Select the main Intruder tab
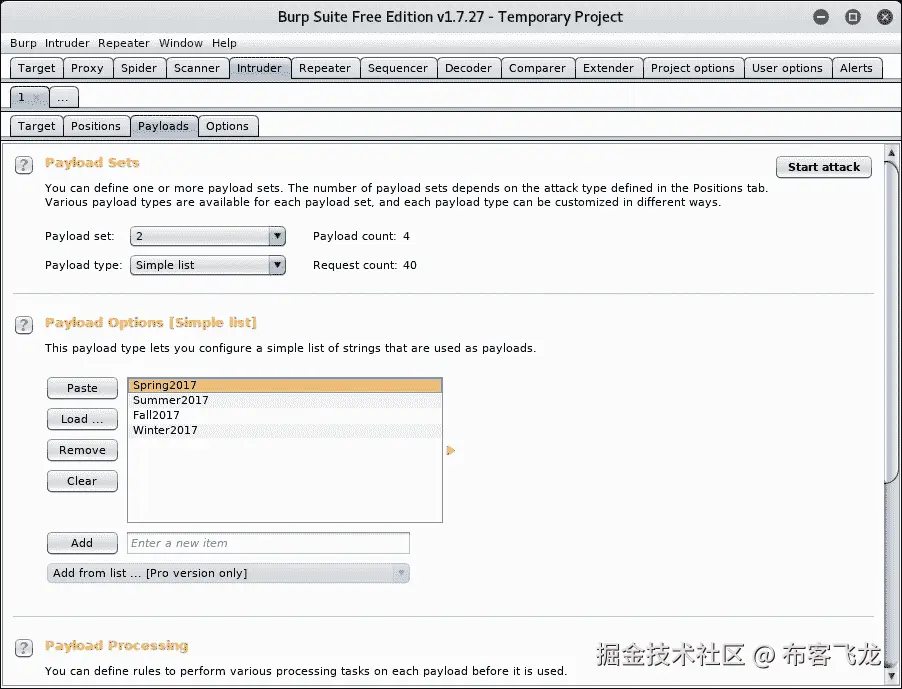 [260, 68]
